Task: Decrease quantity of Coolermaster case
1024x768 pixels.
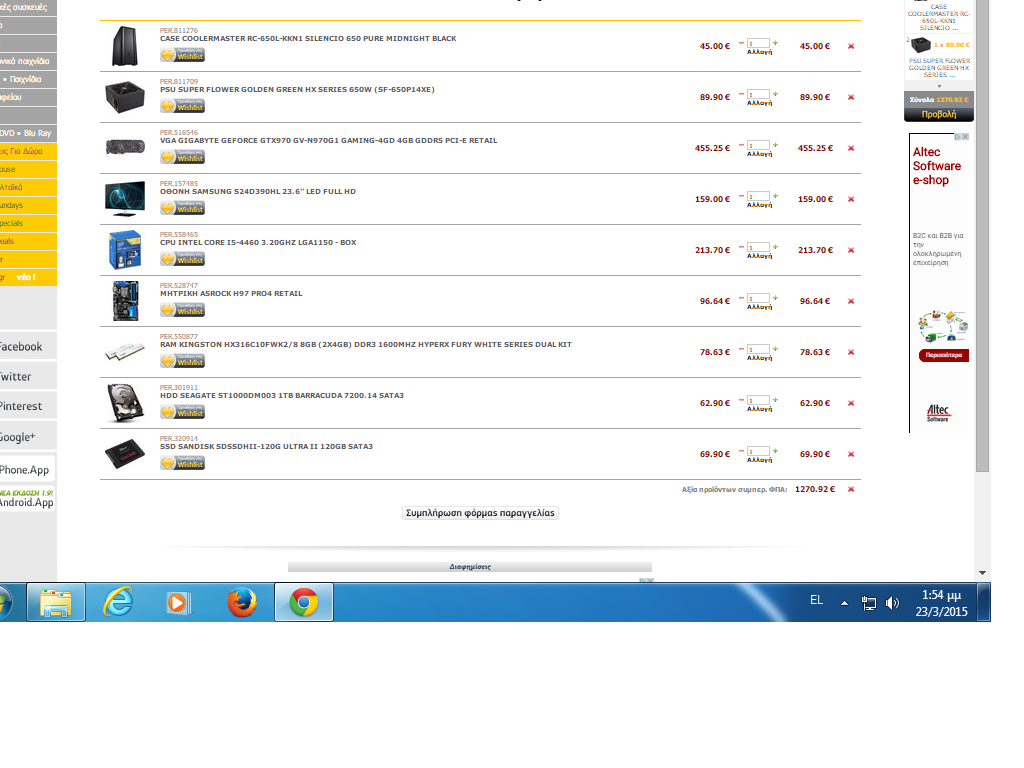Action: 741,42
